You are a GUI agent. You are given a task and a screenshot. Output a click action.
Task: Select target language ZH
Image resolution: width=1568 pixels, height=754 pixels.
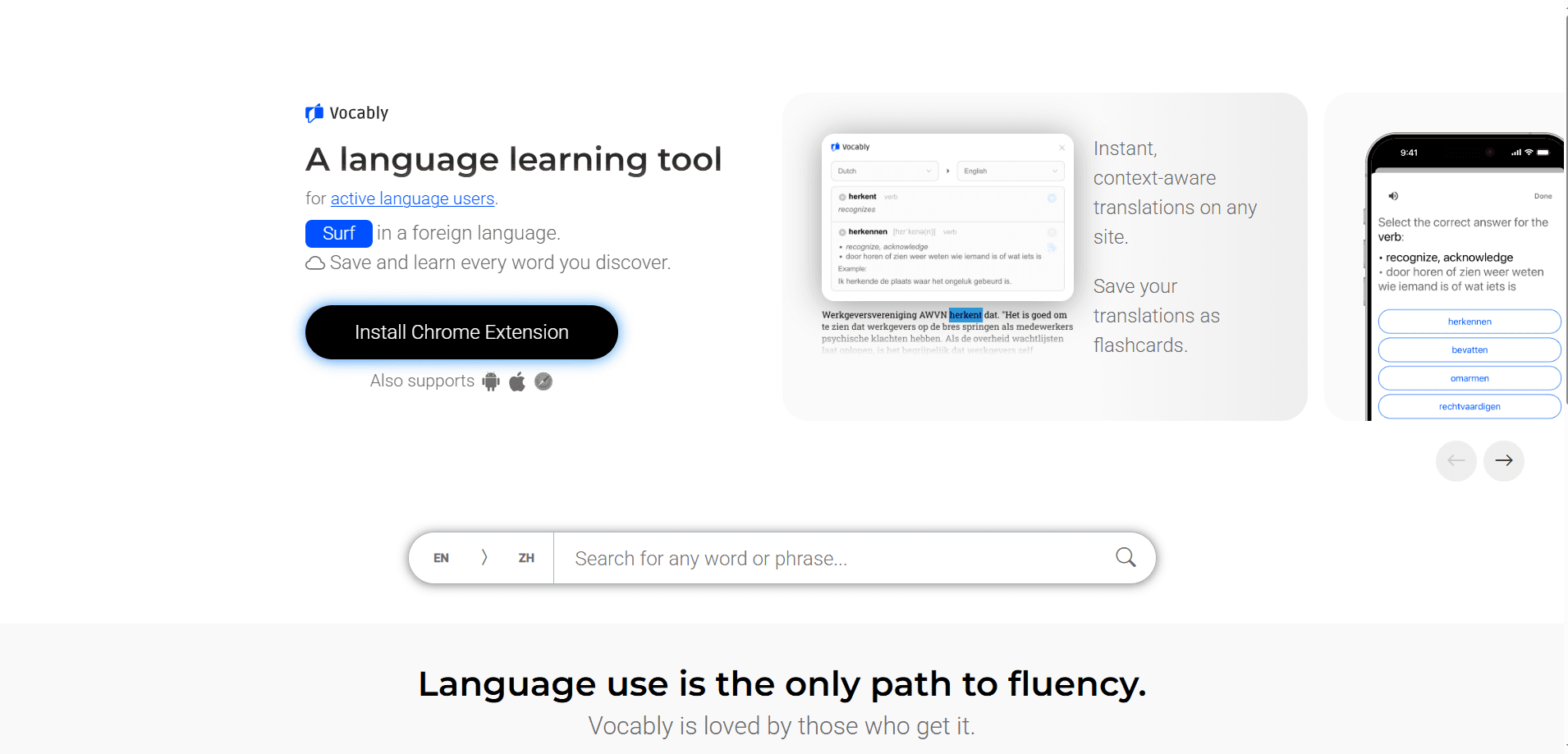click(526, 558)
